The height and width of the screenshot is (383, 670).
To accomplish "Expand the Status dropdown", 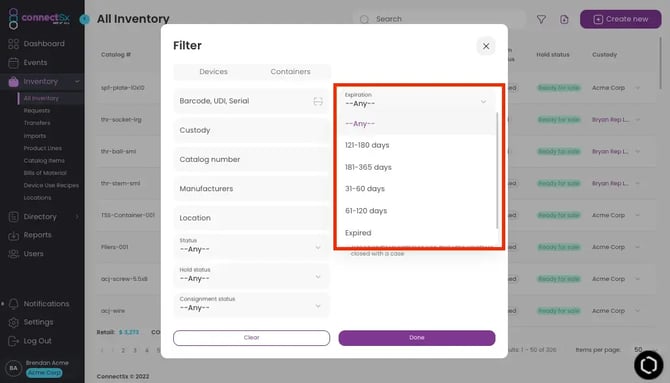I will [251, 246].
